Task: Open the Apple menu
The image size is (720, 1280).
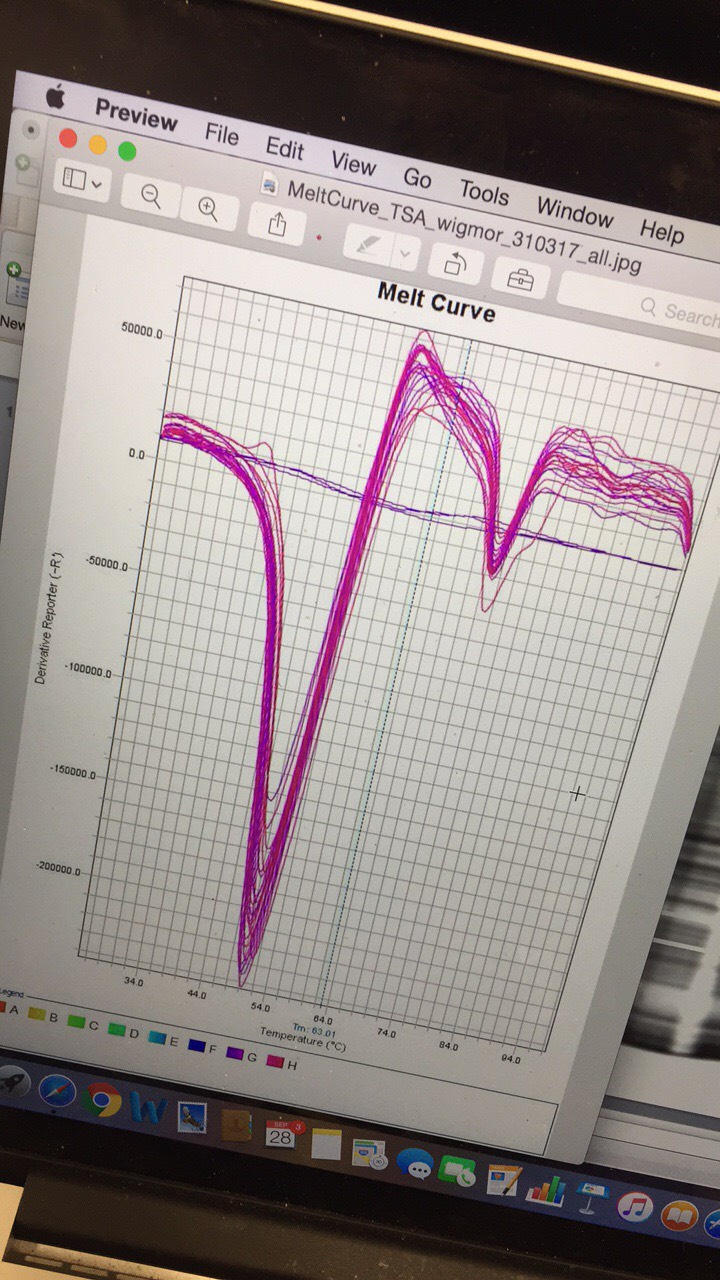Action: [x=55, y=97]
